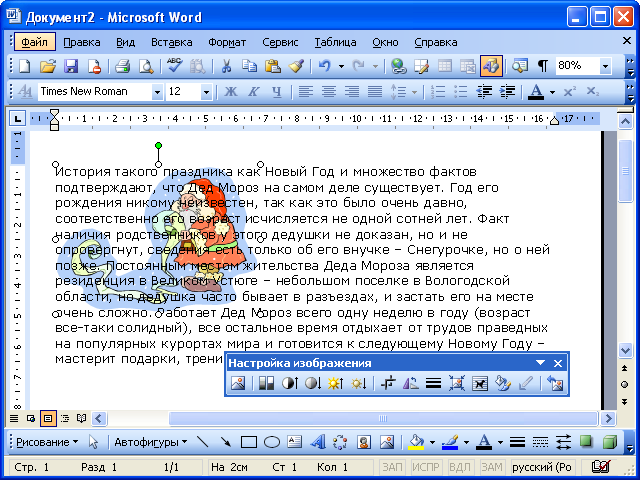Activate Format Painter brush
640x480 pixels.
point(296,66)
